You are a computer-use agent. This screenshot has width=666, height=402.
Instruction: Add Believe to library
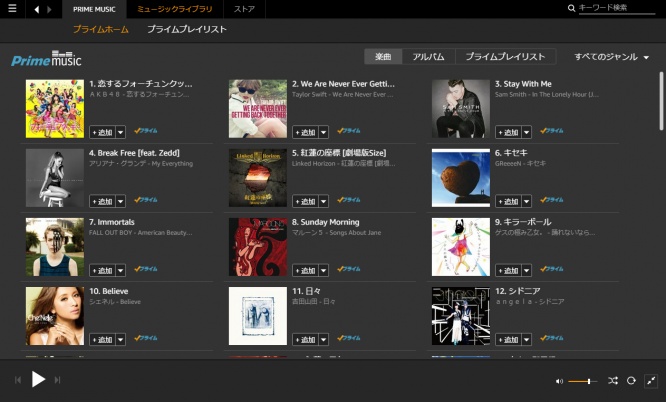(x=102, y=340)
